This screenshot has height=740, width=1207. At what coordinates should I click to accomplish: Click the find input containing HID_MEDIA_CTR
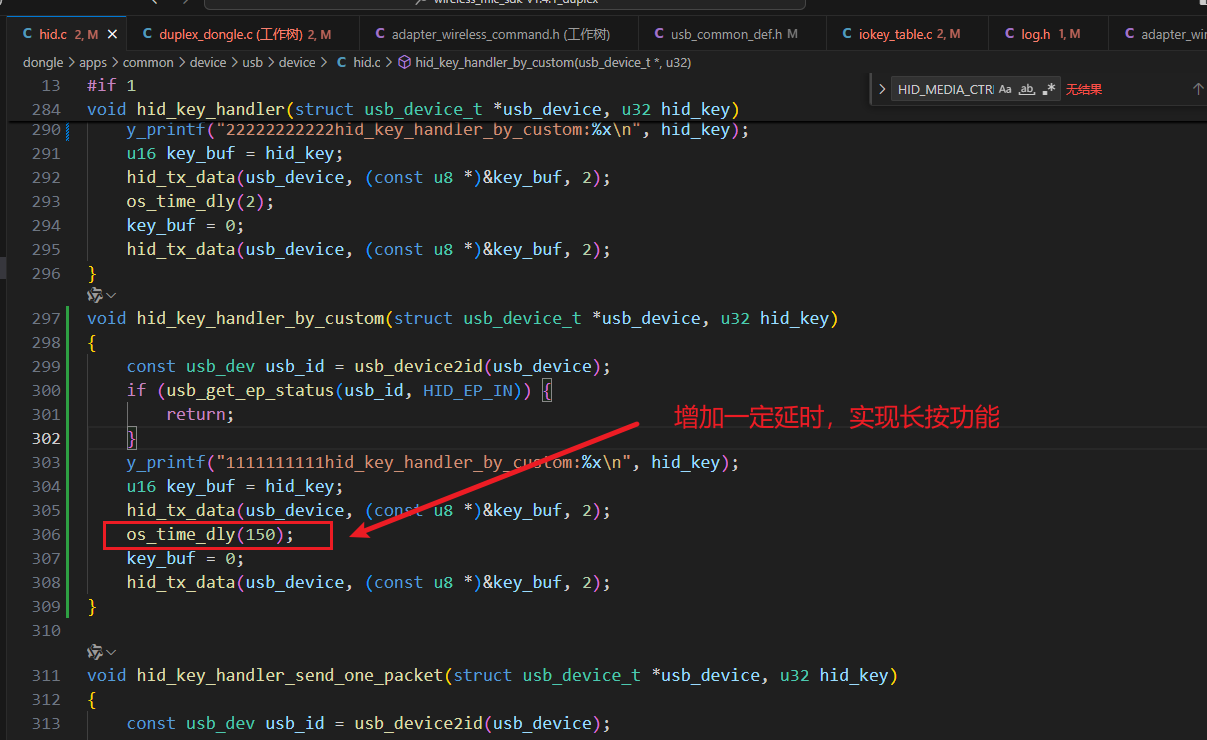coord(943,89)
